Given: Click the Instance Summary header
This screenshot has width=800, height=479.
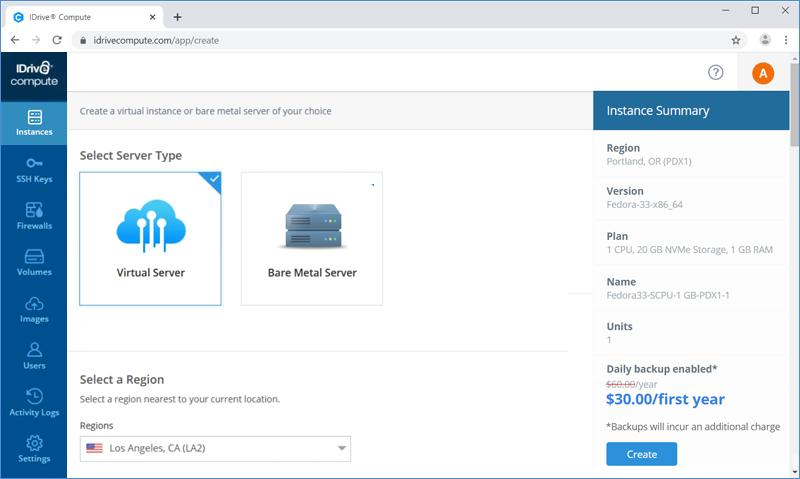Looking at the screenshot, I should coord(691,111).
